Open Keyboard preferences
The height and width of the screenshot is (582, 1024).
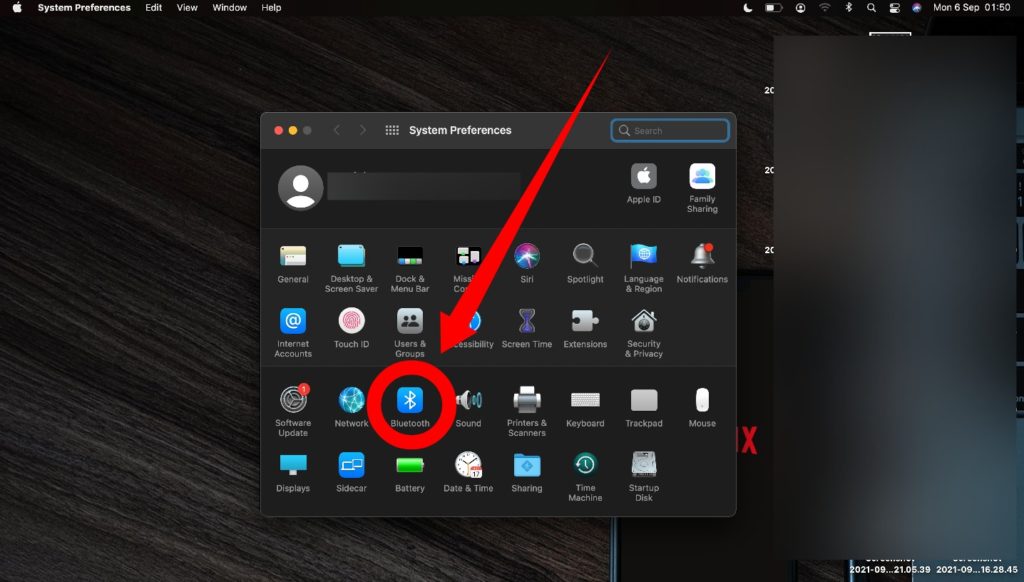(x=585, y=407)
